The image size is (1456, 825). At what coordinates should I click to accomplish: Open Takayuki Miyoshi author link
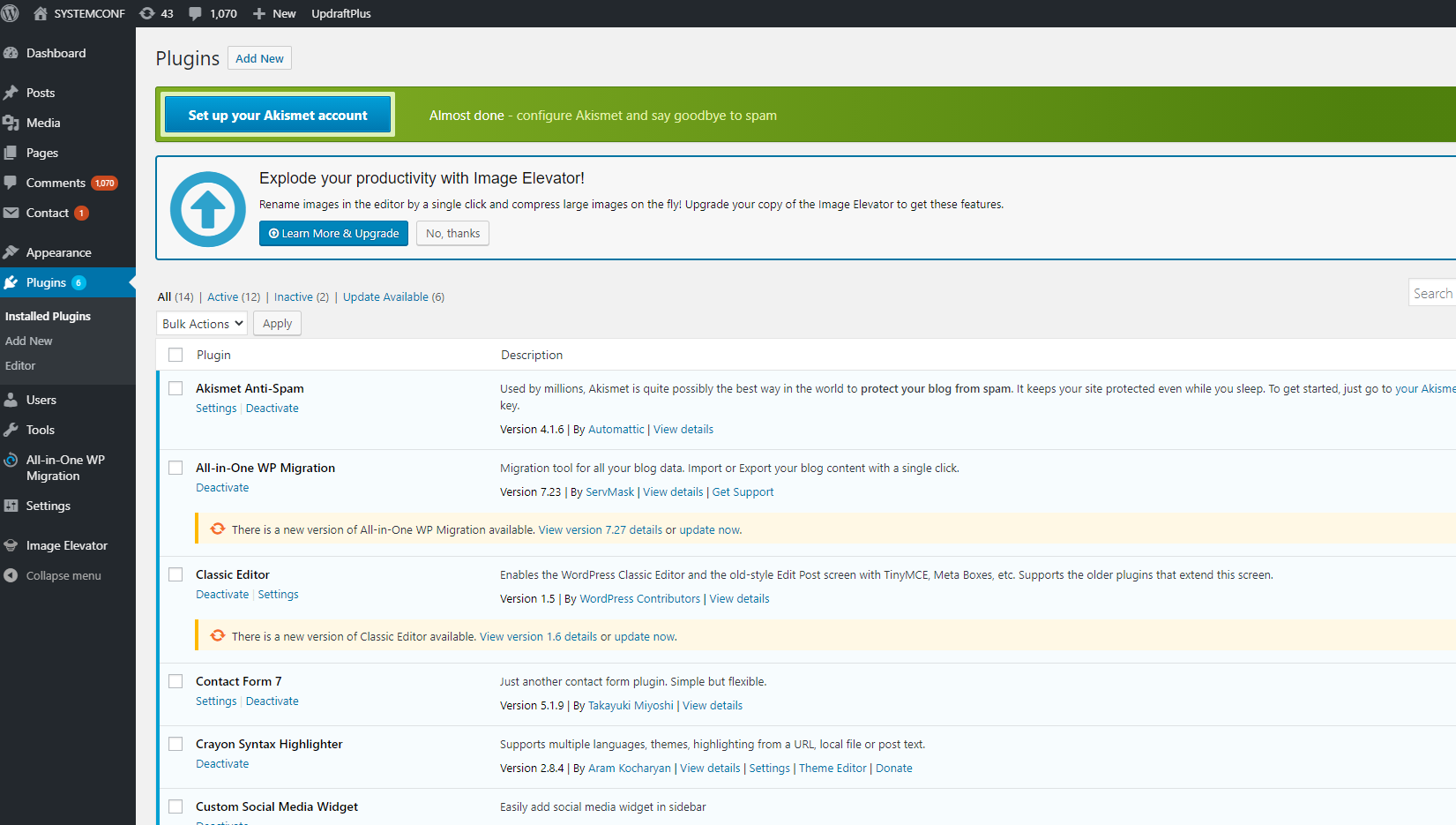pyautogui.click(x=631, y=706)
